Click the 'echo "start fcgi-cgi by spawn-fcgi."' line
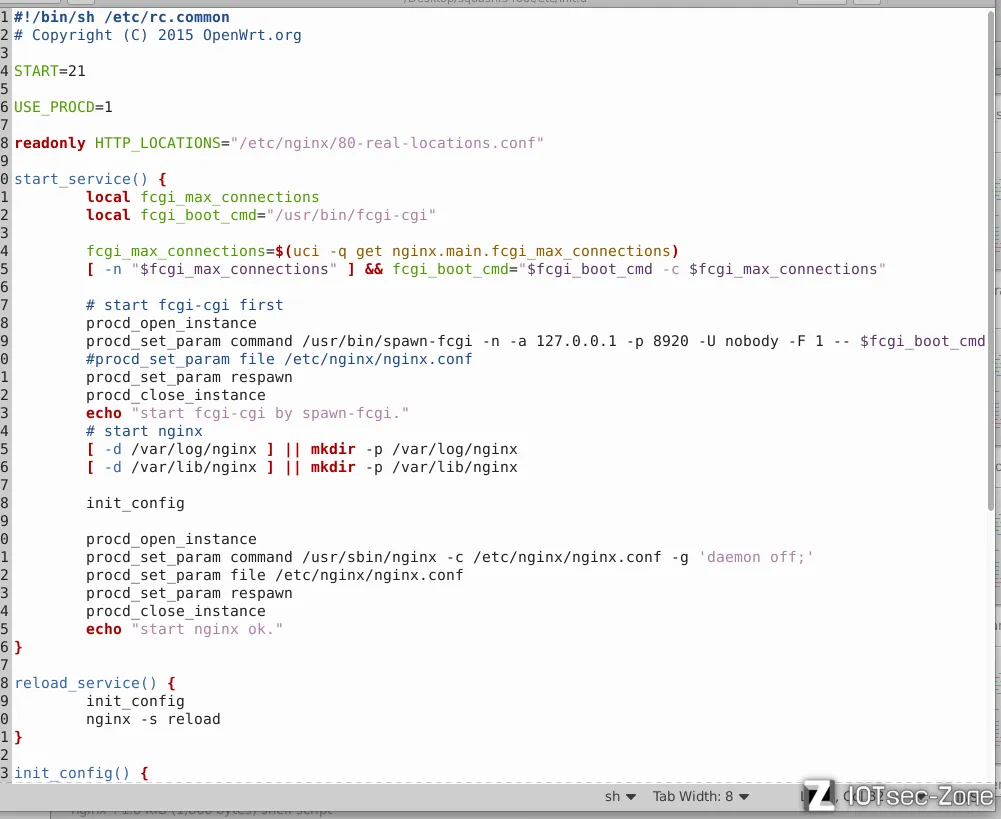The height and width of the screenshot is (819, 1001). [247, 414]
